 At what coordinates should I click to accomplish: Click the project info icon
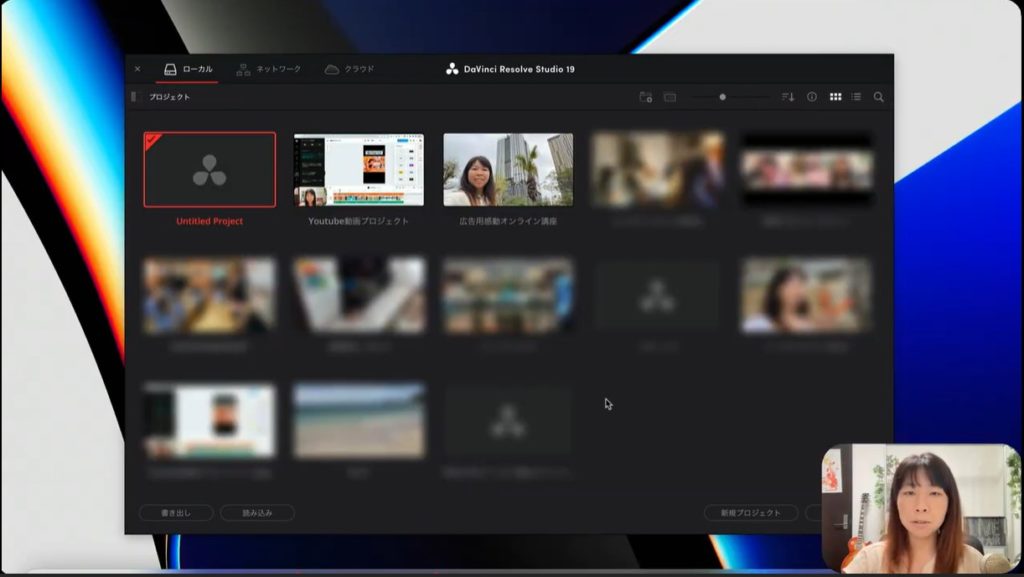[x=812, y=97]
